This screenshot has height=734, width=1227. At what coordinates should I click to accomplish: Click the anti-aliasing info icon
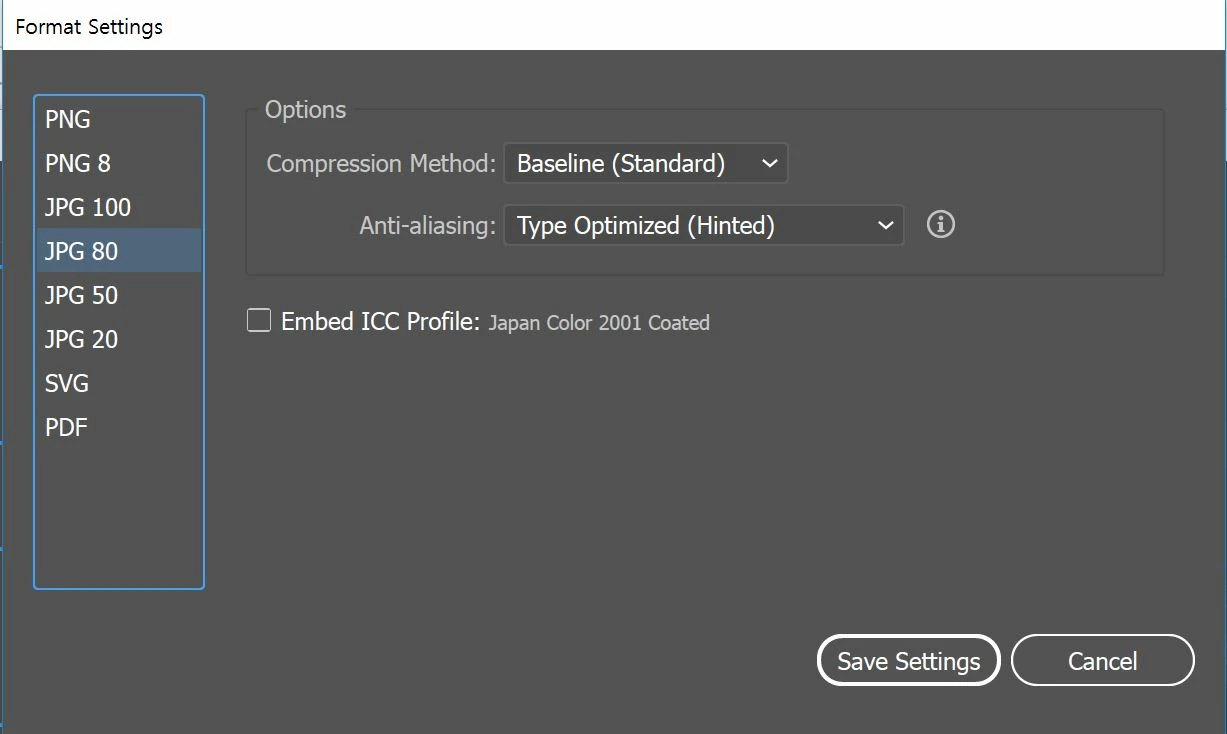940,225
